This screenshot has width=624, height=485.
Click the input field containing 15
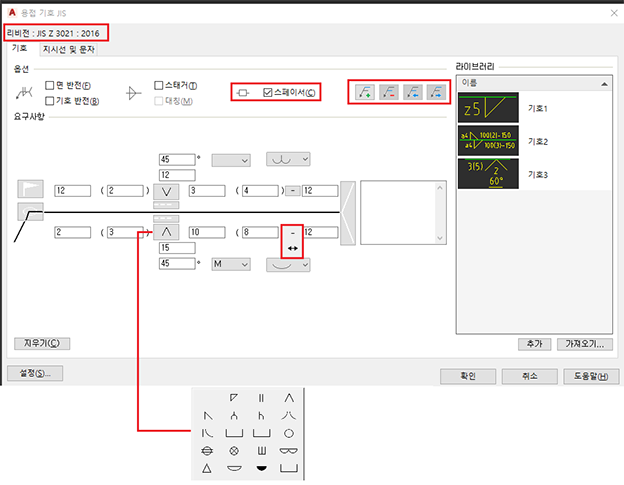click(x=177, y=248)
